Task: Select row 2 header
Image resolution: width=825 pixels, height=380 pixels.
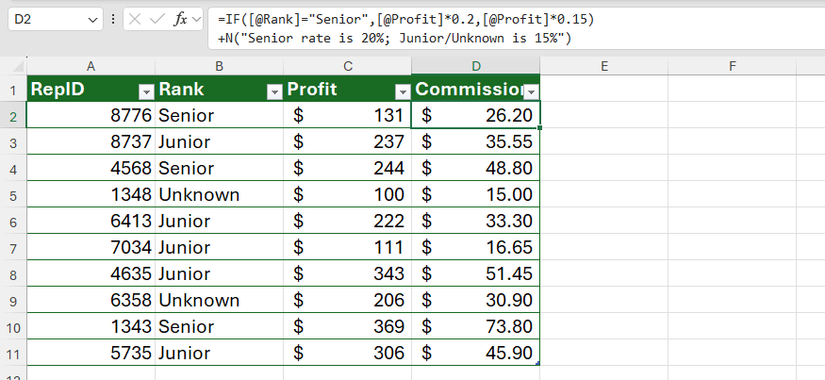Action: click(13, 116)
